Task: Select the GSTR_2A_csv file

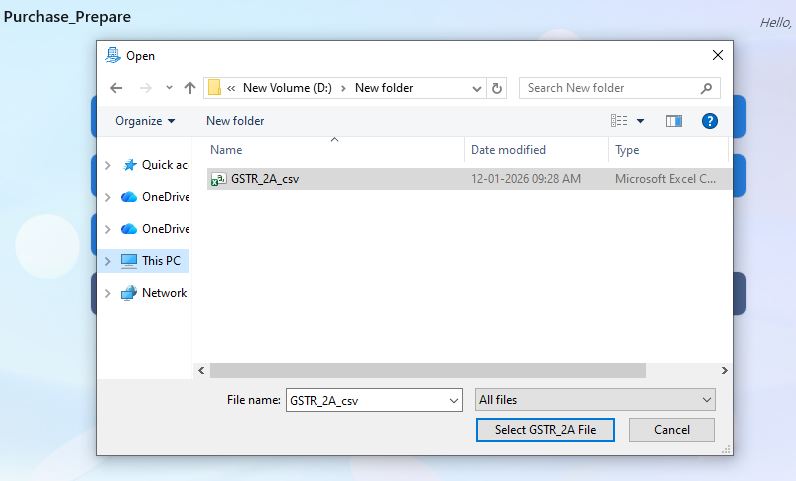Action: pos(265,179)
